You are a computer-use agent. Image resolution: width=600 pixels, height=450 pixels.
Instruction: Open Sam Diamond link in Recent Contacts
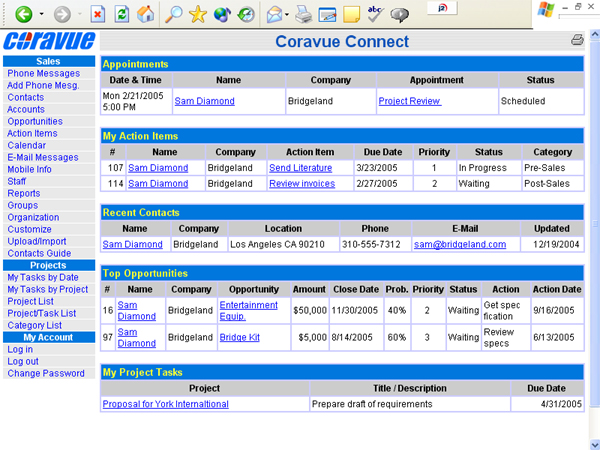point(132,244)
